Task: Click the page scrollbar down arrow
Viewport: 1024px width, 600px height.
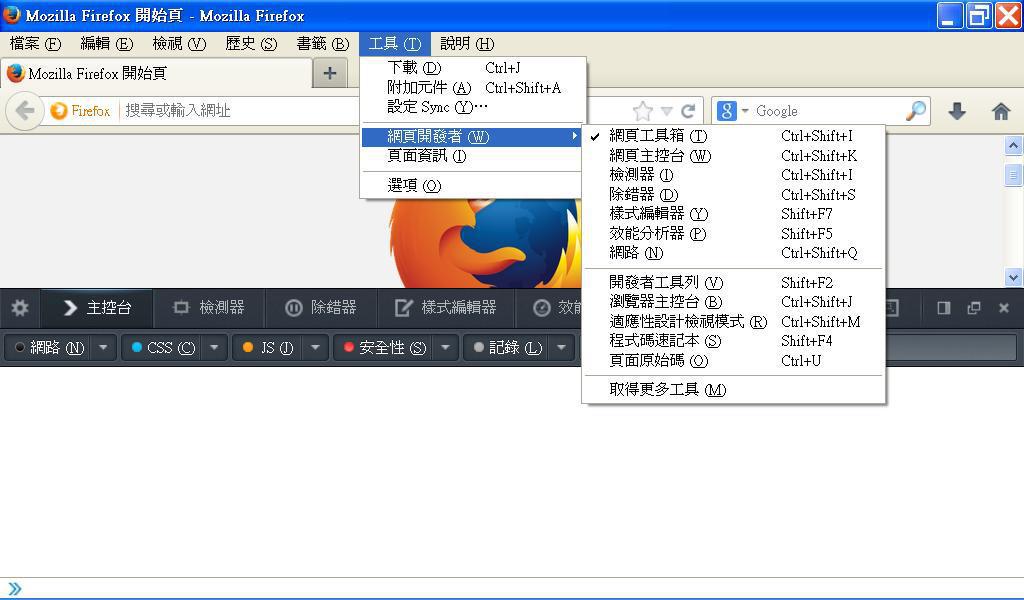Action: [1013, 277]
